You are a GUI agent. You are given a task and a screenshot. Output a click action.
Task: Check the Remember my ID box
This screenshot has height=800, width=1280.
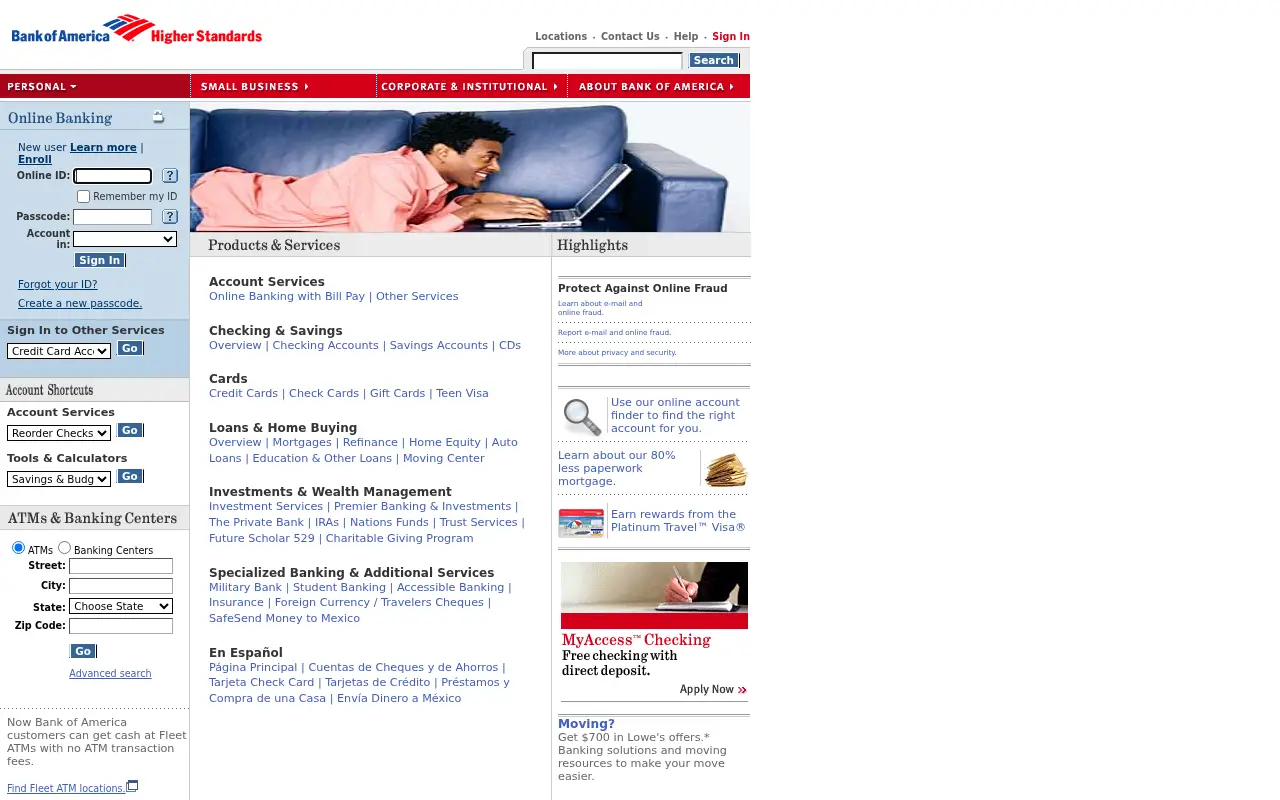(84, 197)
